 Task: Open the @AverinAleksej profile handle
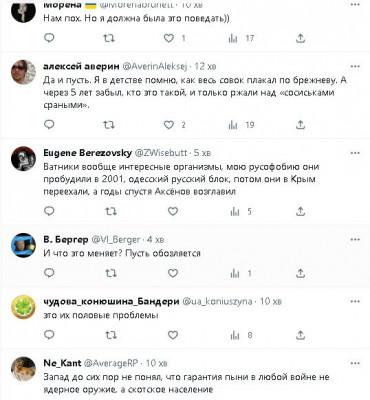pyautogui.click(x=155, y=66)
